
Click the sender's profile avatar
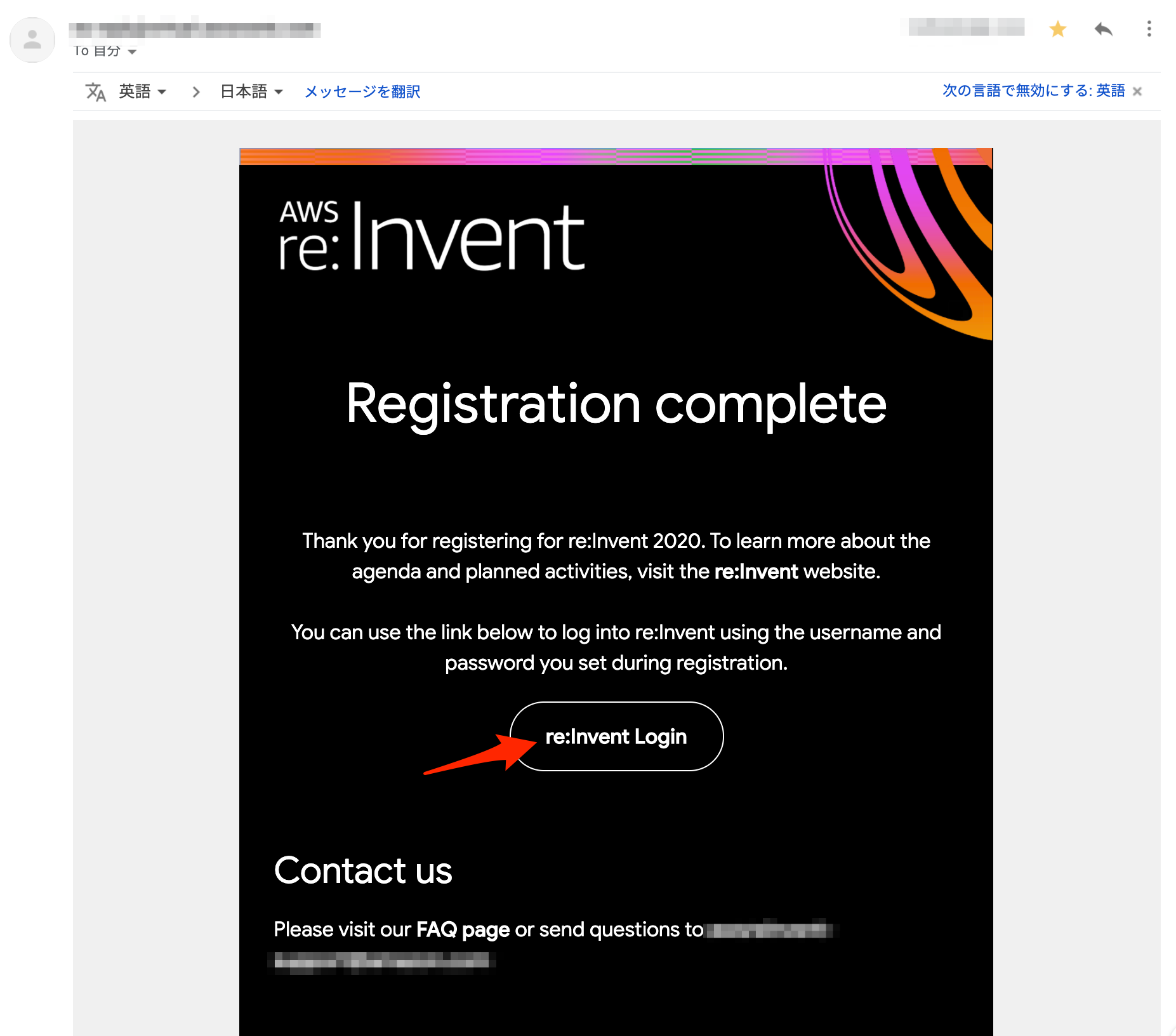tap(32, 39)
